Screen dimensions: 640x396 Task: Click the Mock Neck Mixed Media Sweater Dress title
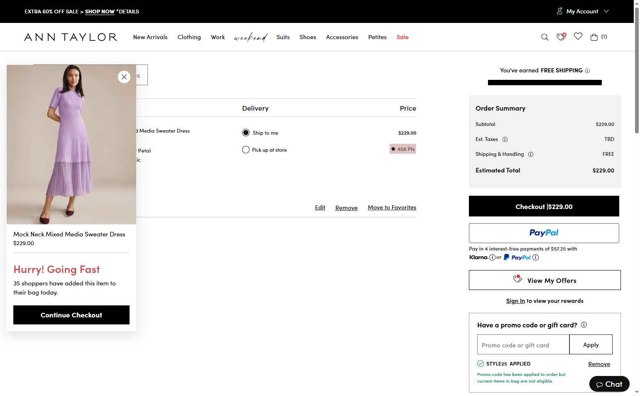69,234
